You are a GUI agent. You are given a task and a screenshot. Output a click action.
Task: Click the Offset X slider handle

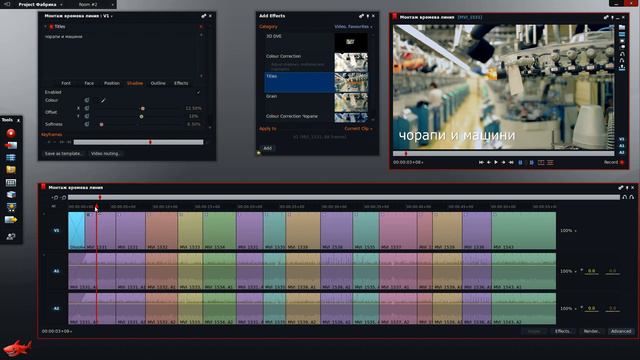click(142, 108)
